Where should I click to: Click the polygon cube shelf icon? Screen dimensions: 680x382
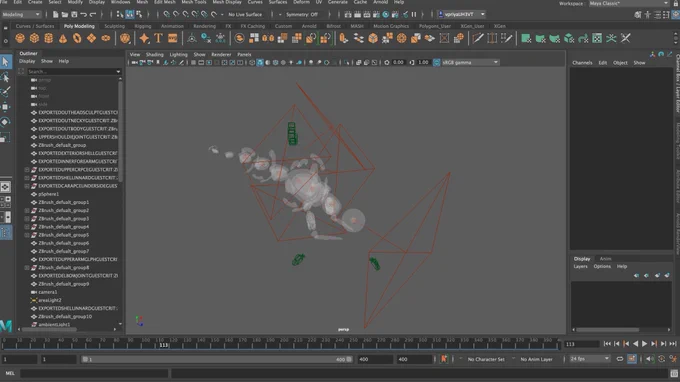pyautogui.click(x=34, y=38)
